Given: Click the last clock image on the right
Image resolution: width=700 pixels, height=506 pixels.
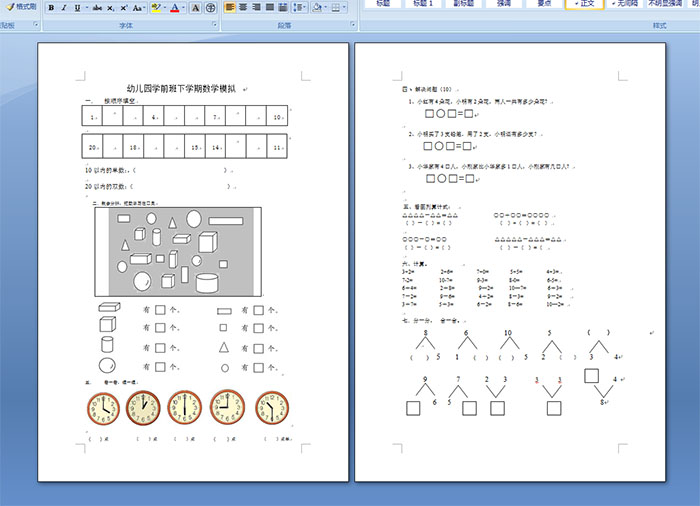Looking at the screenshot, I should coord(272,408).
